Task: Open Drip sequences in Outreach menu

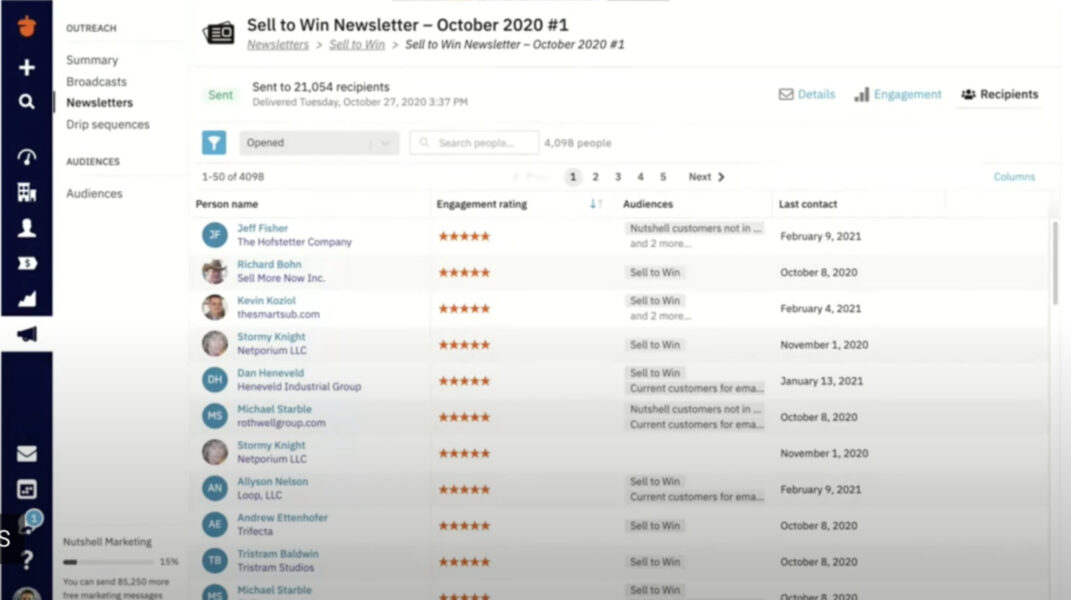Action: point(108,125)
